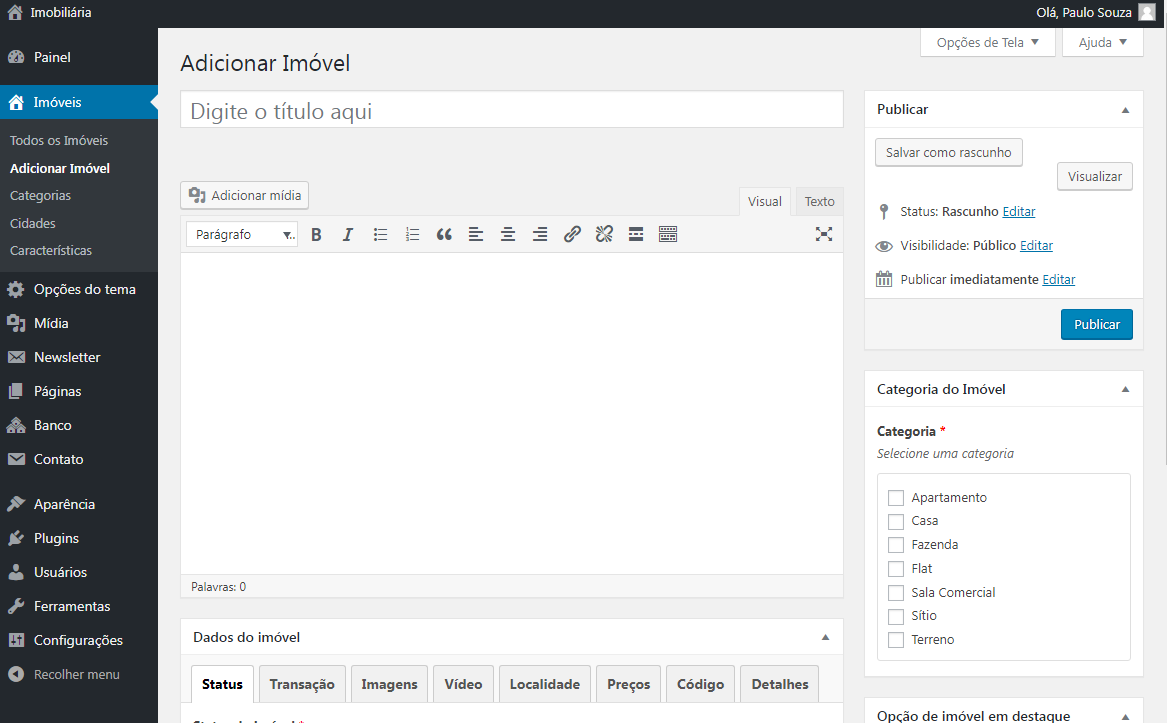
Task: Check the Casa category
Action: (x=896, y=521)
